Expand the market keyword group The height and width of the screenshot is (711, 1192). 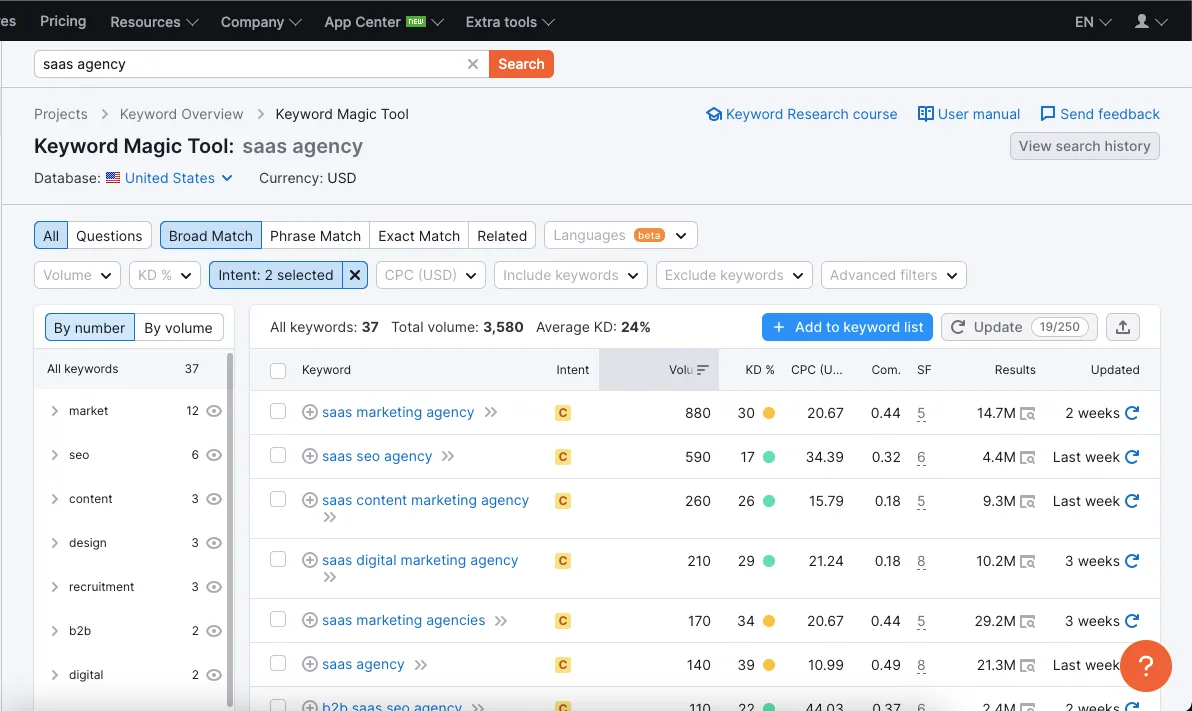tap(55, 411)
